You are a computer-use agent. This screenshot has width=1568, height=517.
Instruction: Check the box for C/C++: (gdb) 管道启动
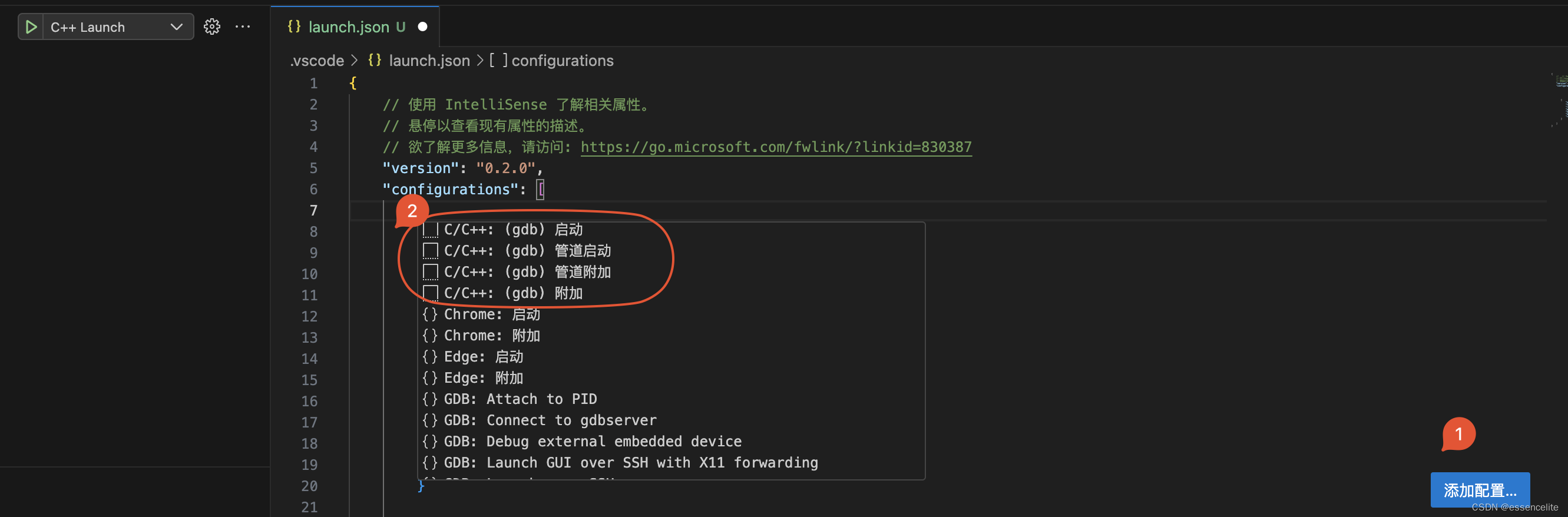click(432, 250)
